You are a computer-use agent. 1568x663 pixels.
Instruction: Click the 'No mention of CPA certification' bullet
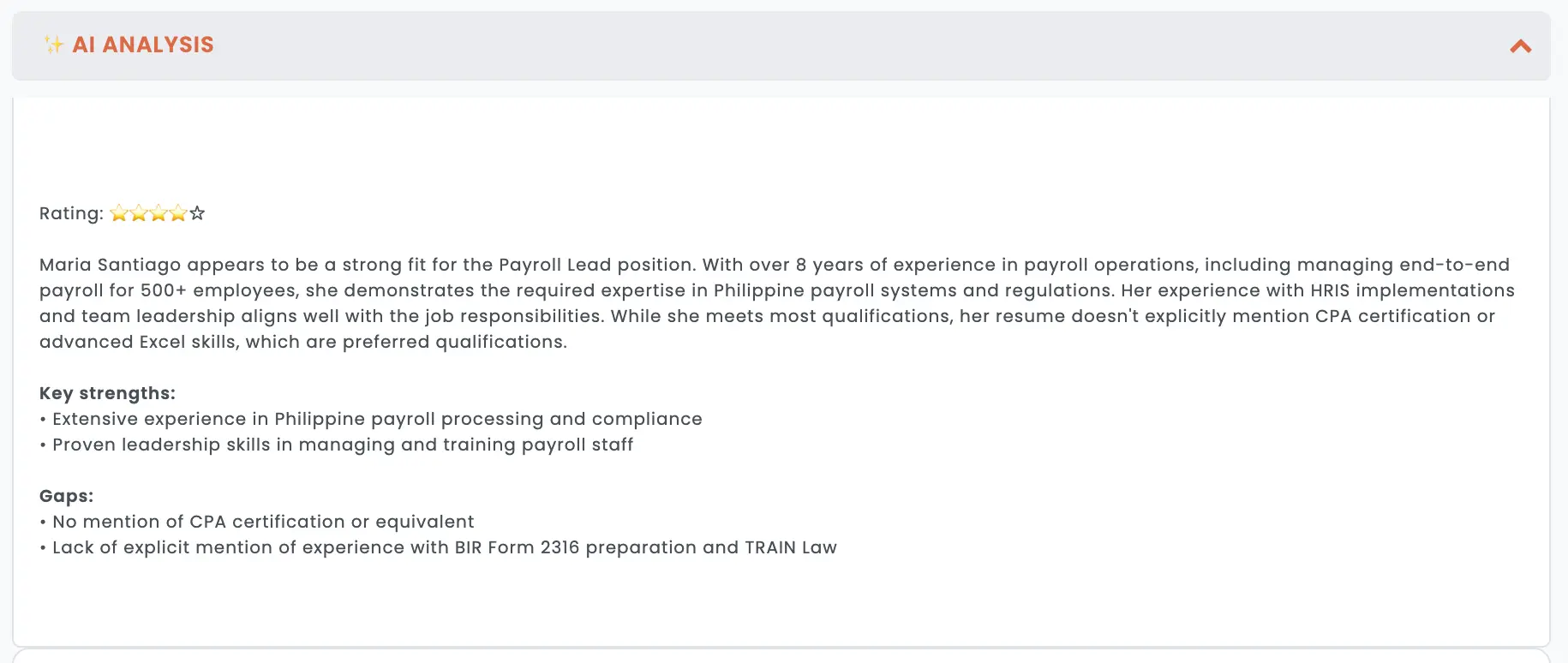(x=257, y=522)
